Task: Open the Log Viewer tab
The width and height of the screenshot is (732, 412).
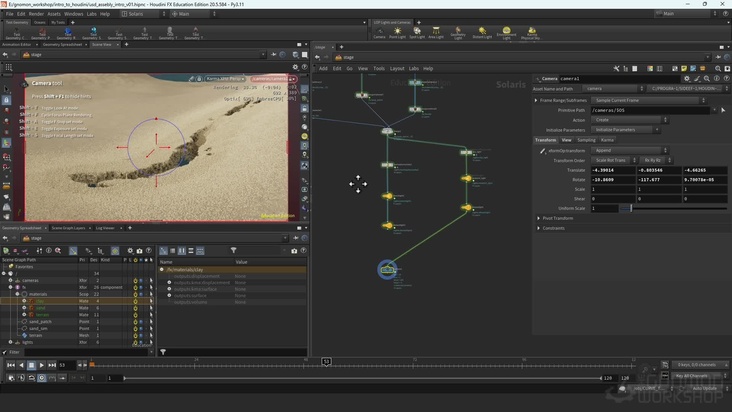Action: [x=105, y=228]
